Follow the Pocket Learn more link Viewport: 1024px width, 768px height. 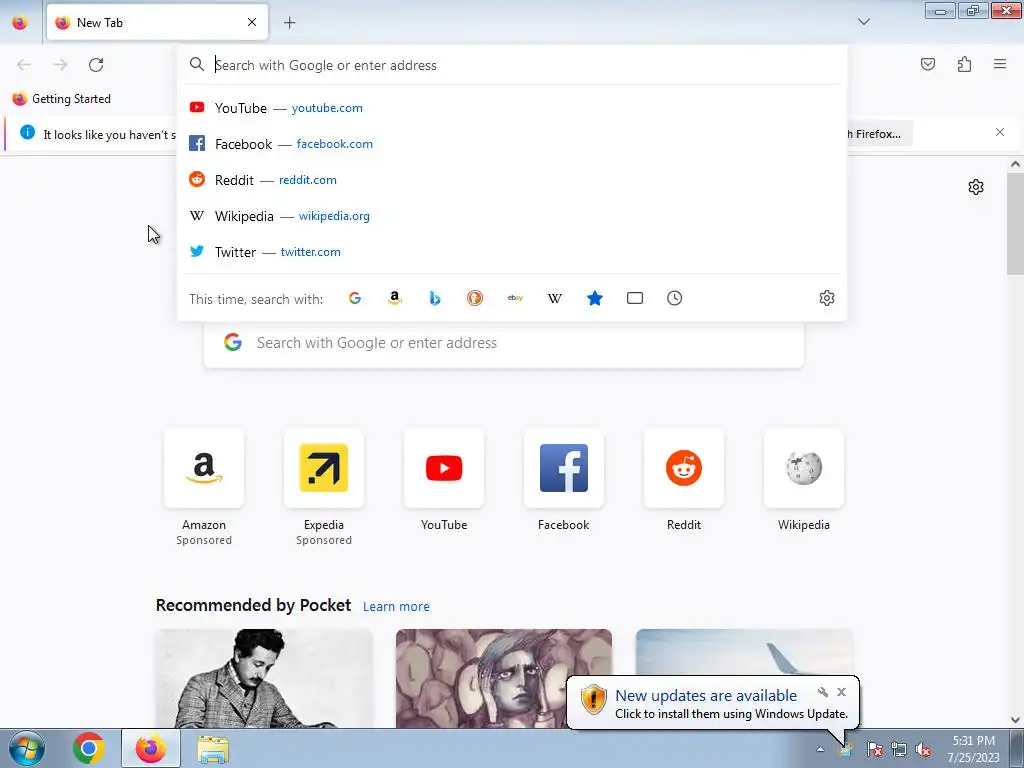pos(396,607)
